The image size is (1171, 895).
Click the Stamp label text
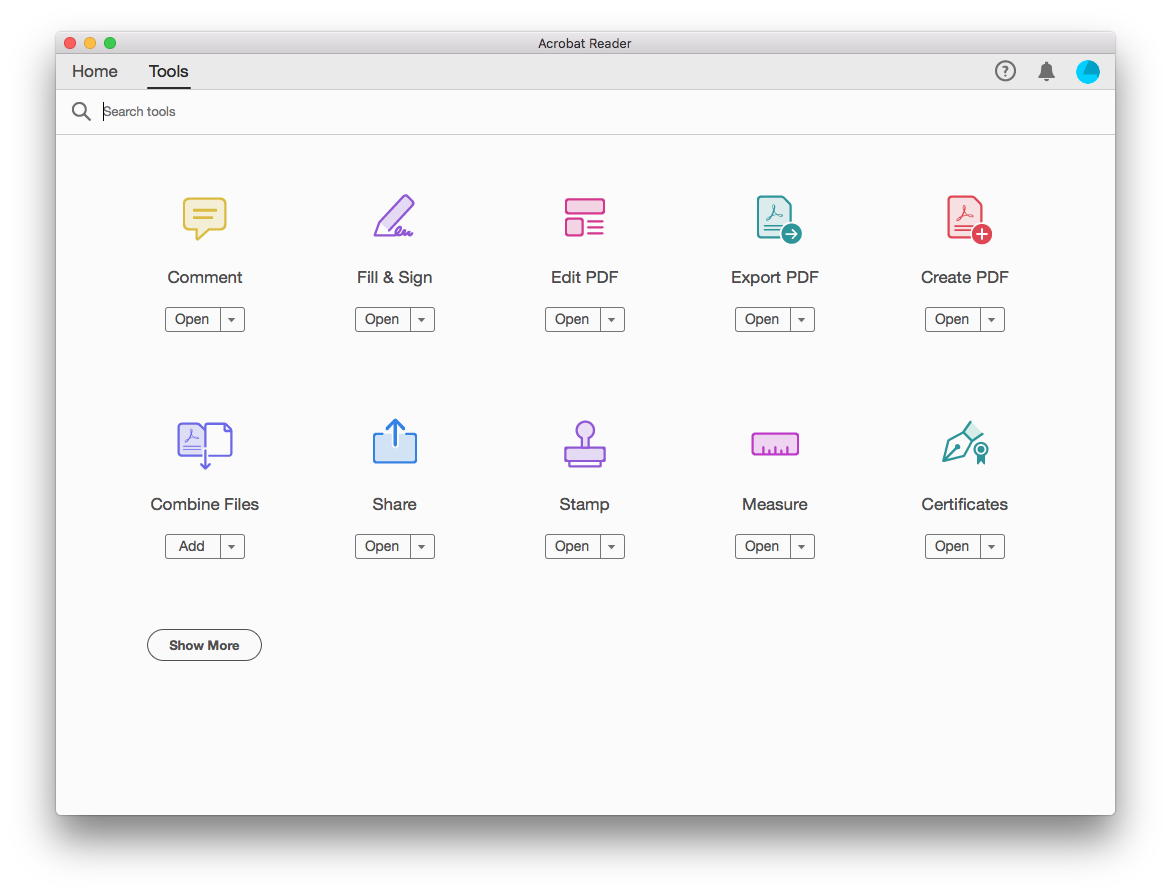[x=585, y=505]
